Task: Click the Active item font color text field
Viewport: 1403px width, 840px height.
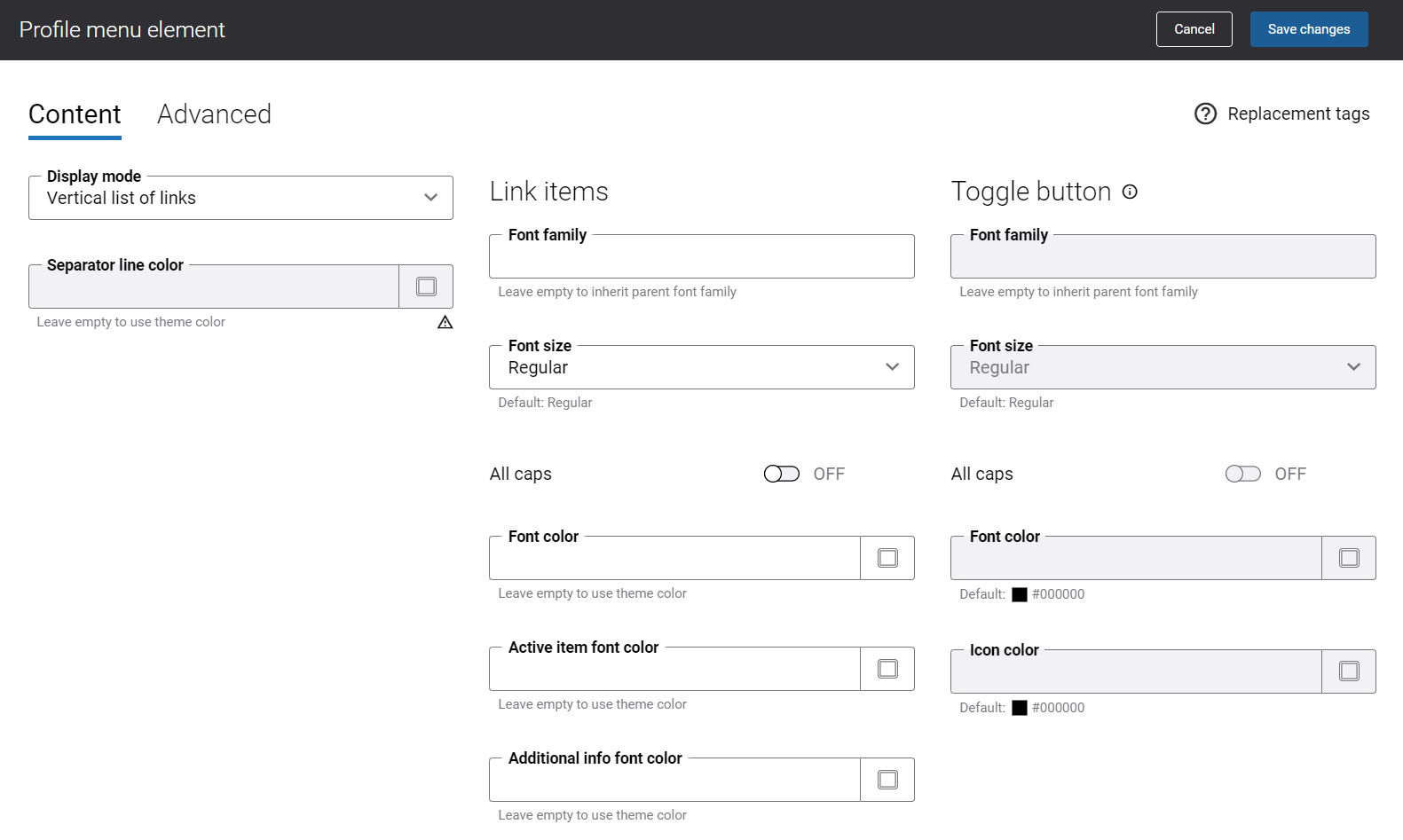Action: [674, 669]
